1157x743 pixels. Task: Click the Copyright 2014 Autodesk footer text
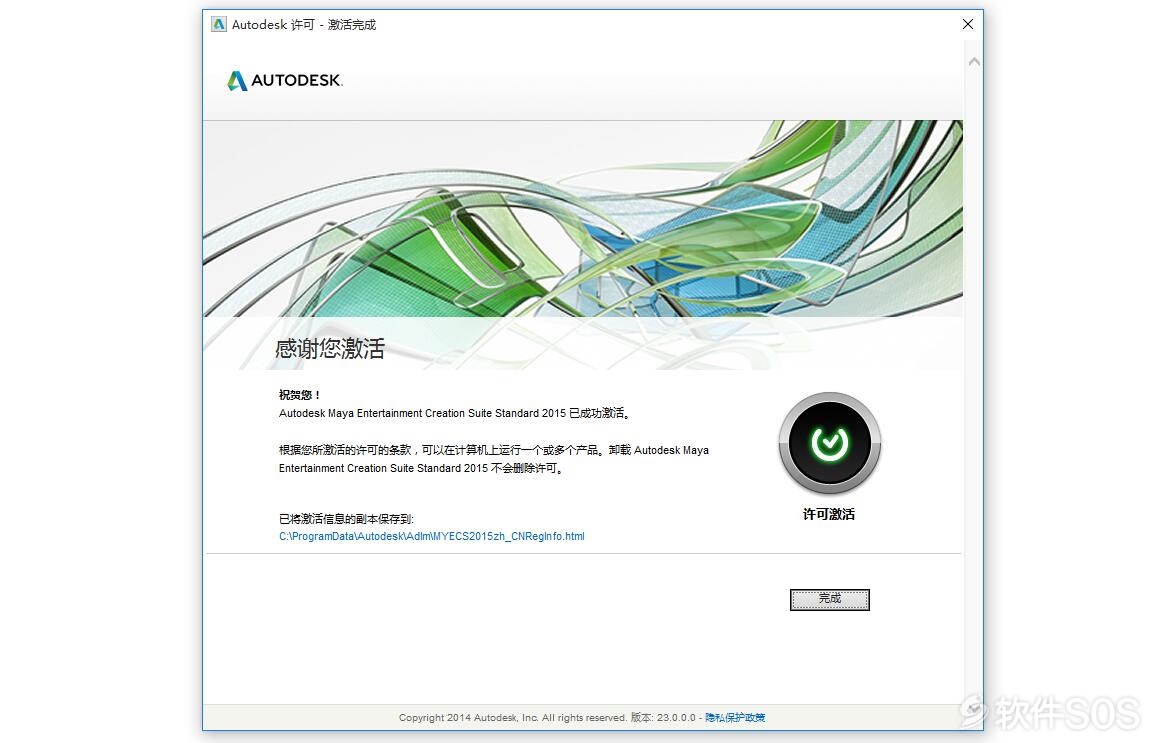513,717
